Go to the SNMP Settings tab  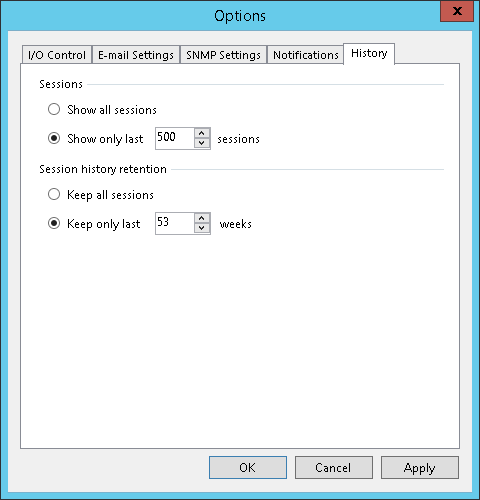point(223,55)
